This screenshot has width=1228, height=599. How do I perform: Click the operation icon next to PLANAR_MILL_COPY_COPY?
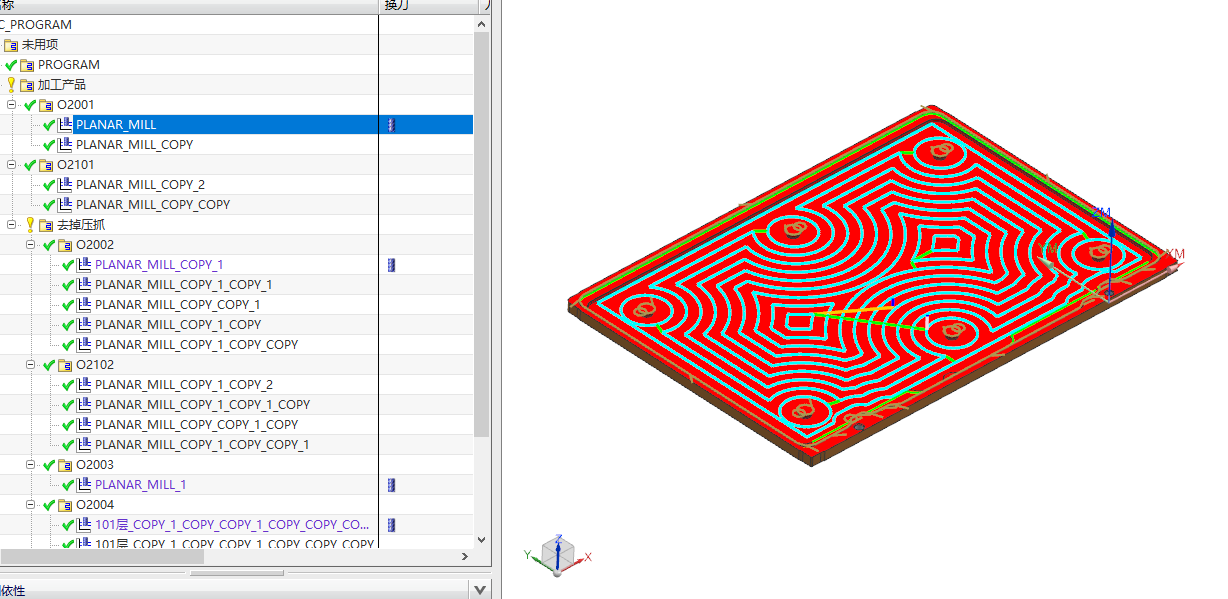point(66,205)
